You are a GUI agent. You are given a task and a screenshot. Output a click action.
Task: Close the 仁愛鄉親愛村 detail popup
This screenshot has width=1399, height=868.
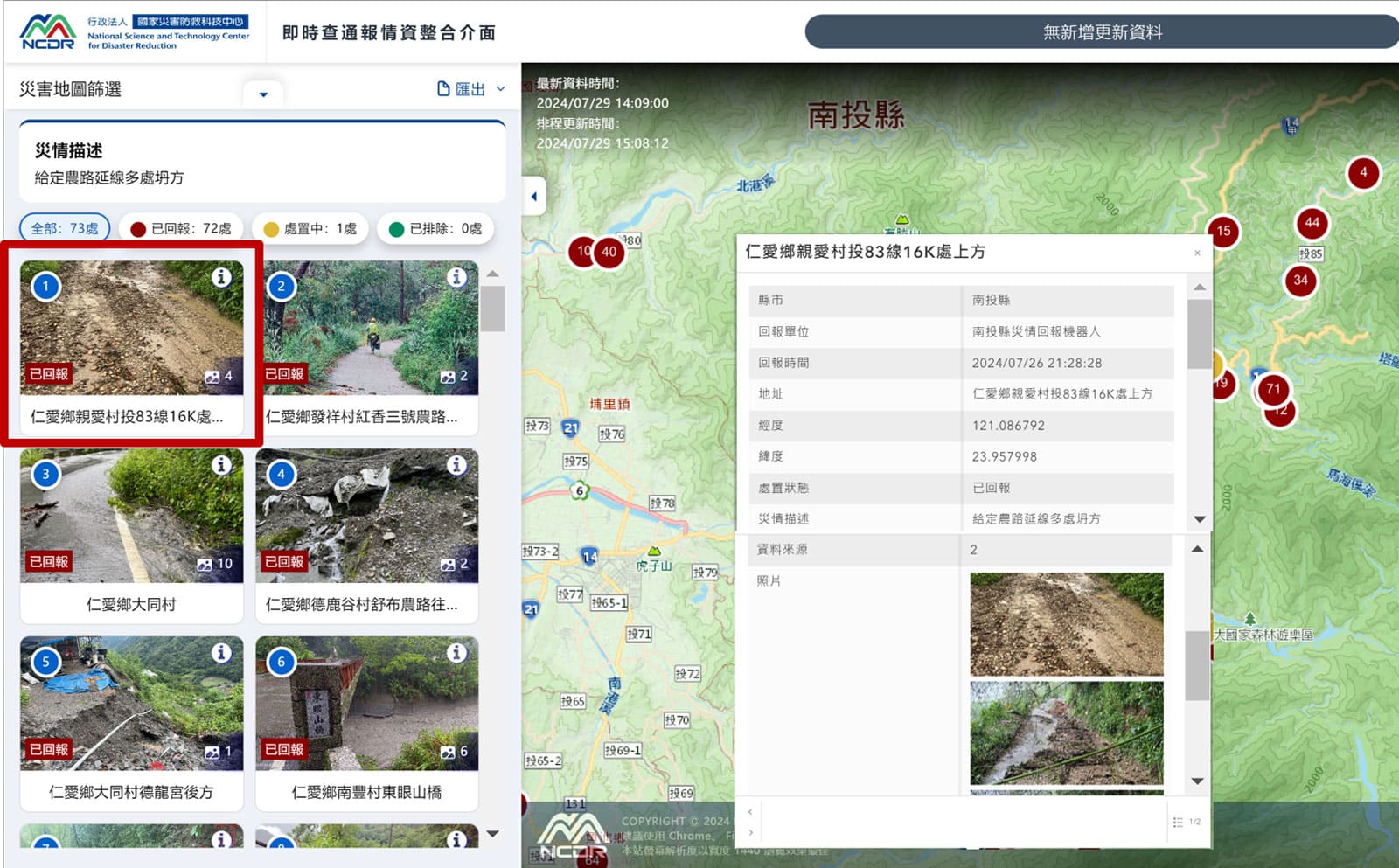point(1197,253)
